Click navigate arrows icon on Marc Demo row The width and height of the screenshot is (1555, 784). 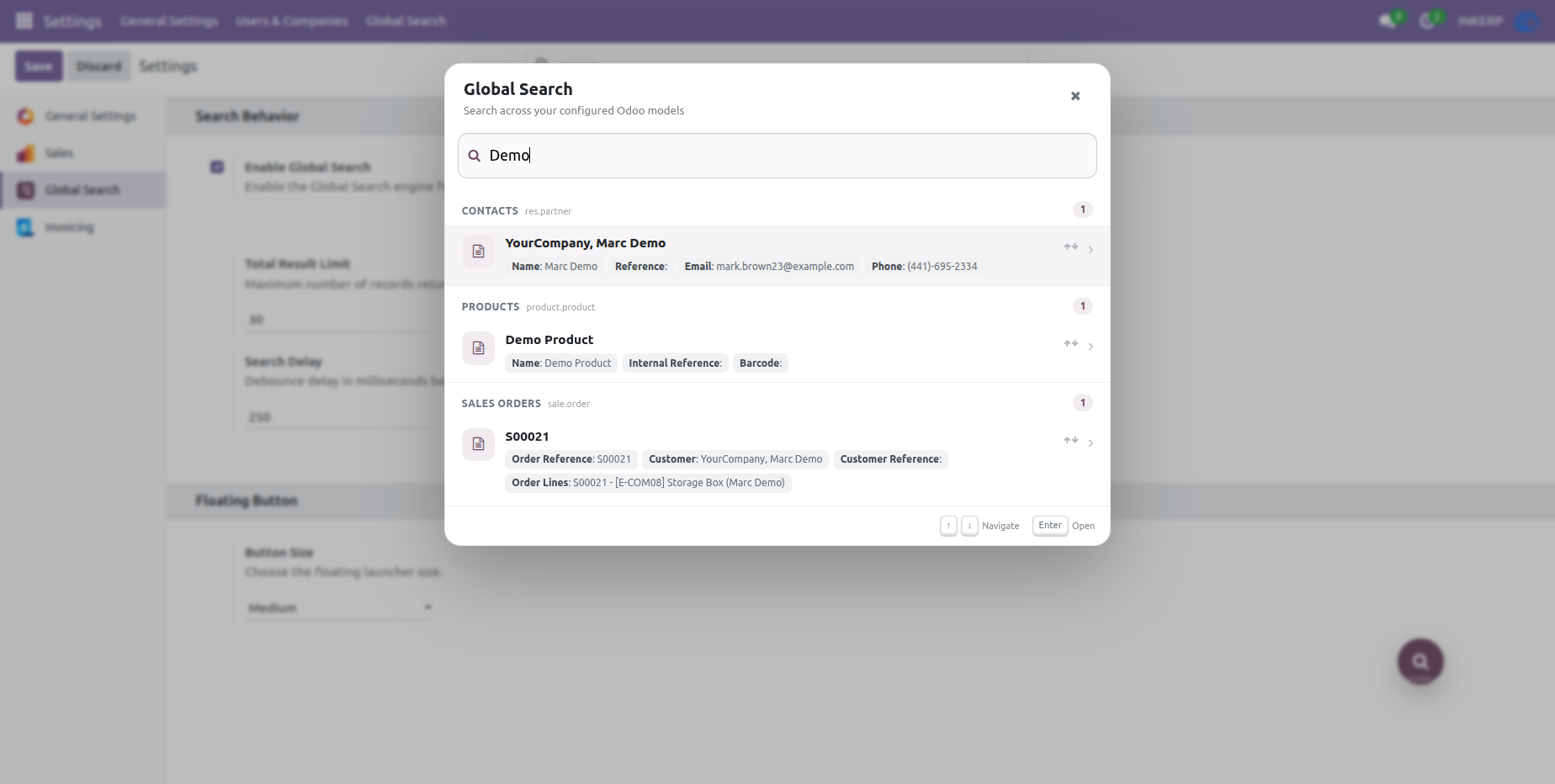tap(1071, 247)
